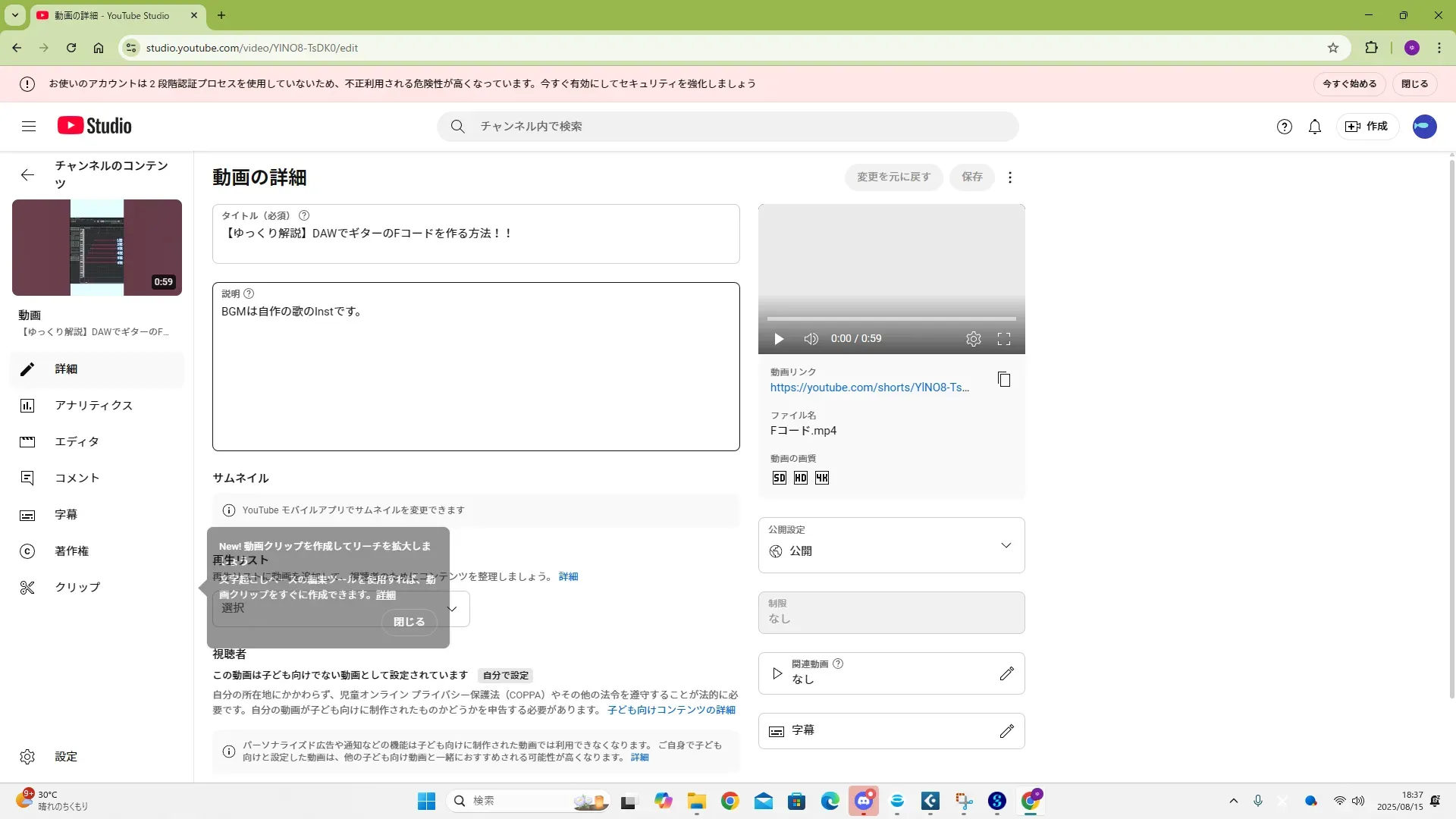The width and height of the screenshot is (1456, 819).
Task: Click the video preview progress bar
Action: pyautogui.click(x=891, y=319)
